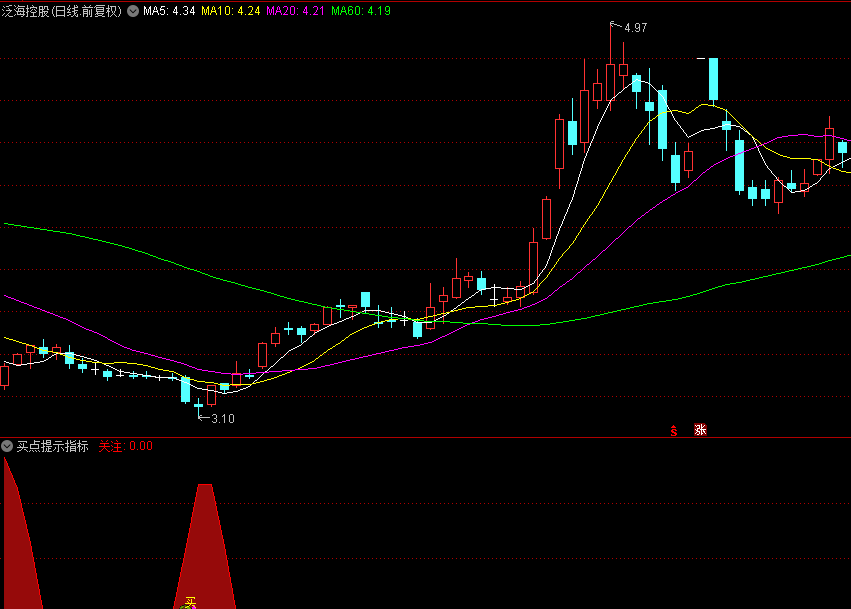Click the candlestick at the 3.10 low
Viewport: 851px width, 609px height.
click(198, 405)
